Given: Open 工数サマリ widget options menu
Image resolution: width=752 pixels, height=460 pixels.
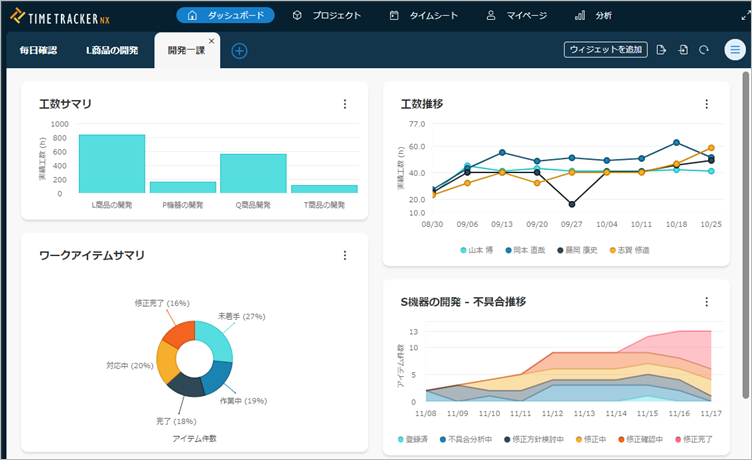Looking at the screenshot, I should 344,104.
